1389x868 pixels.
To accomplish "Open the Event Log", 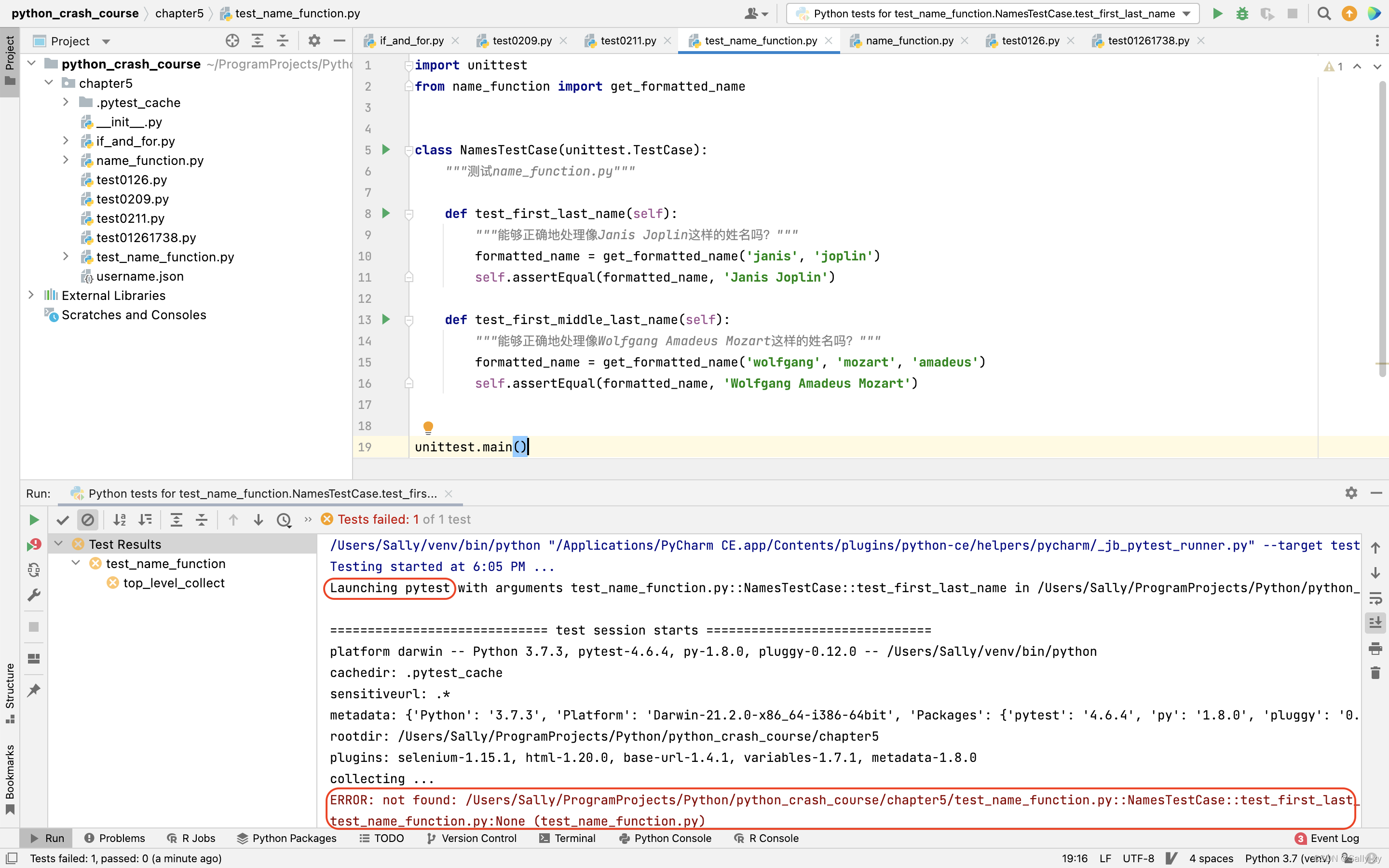I will (1327, 838).
